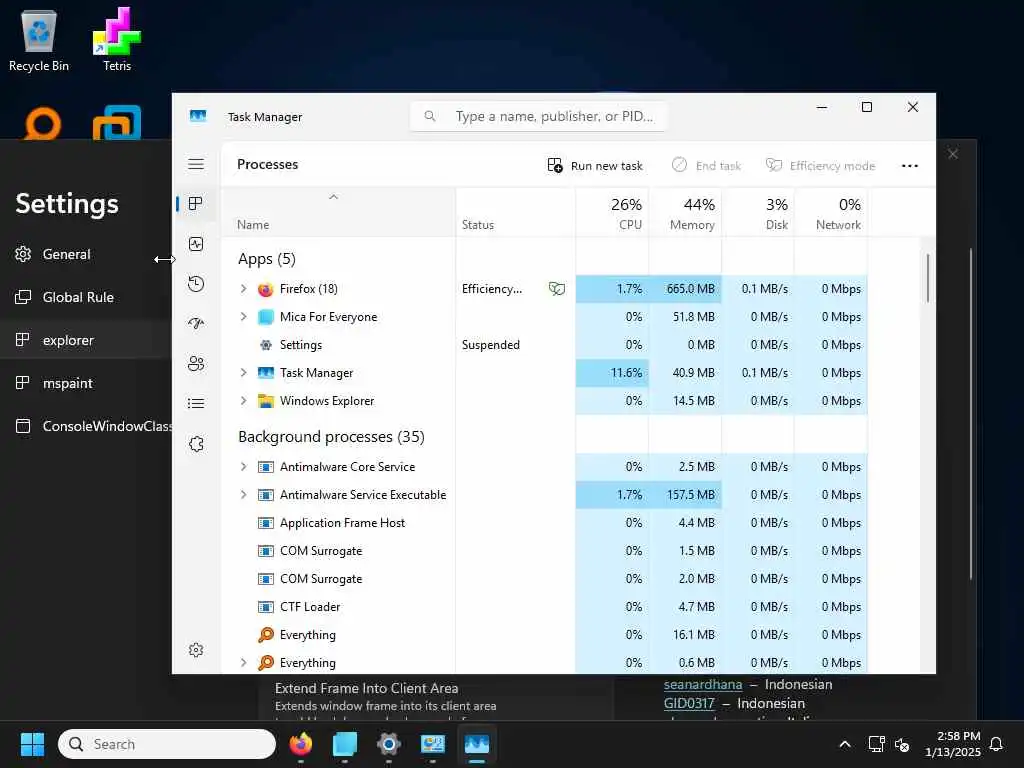Open the App history icon in the sidebar
This screenshot has width=1024, height=768.
coord(196,284)
